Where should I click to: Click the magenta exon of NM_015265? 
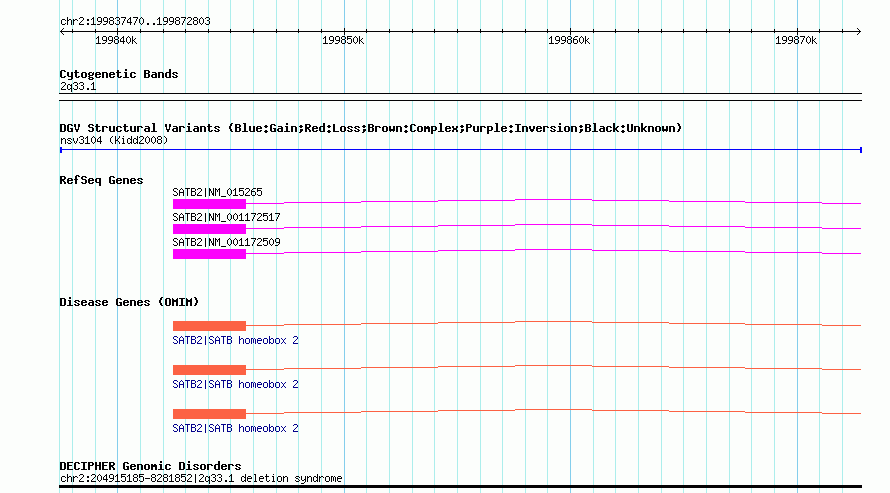pos(209,204)
